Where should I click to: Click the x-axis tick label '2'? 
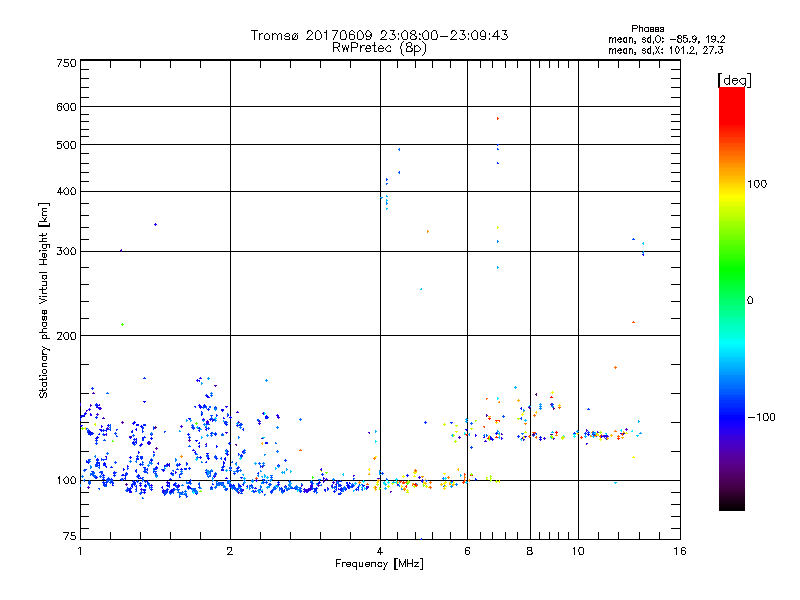tap(230, 551)
